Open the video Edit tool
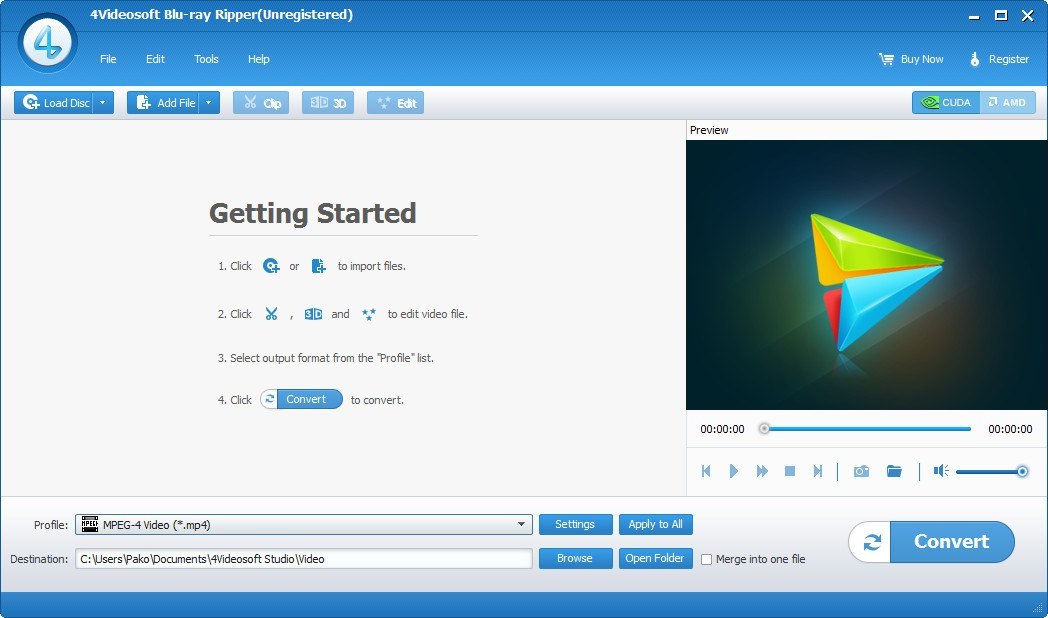Image resolution: width=1048 pixels, height=618 pixels. pyautogui.click(x=395, y=101)
